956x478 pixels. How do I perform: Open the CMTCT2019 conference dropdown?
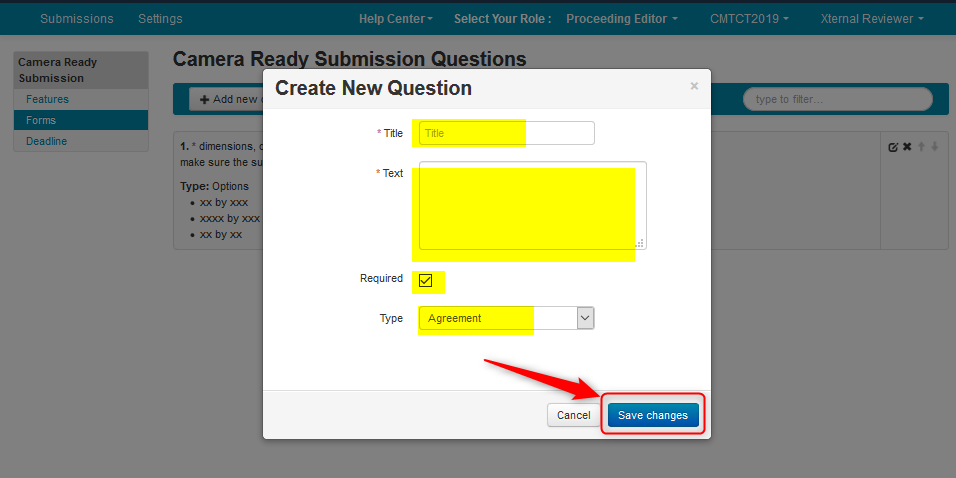coord(749,19)
